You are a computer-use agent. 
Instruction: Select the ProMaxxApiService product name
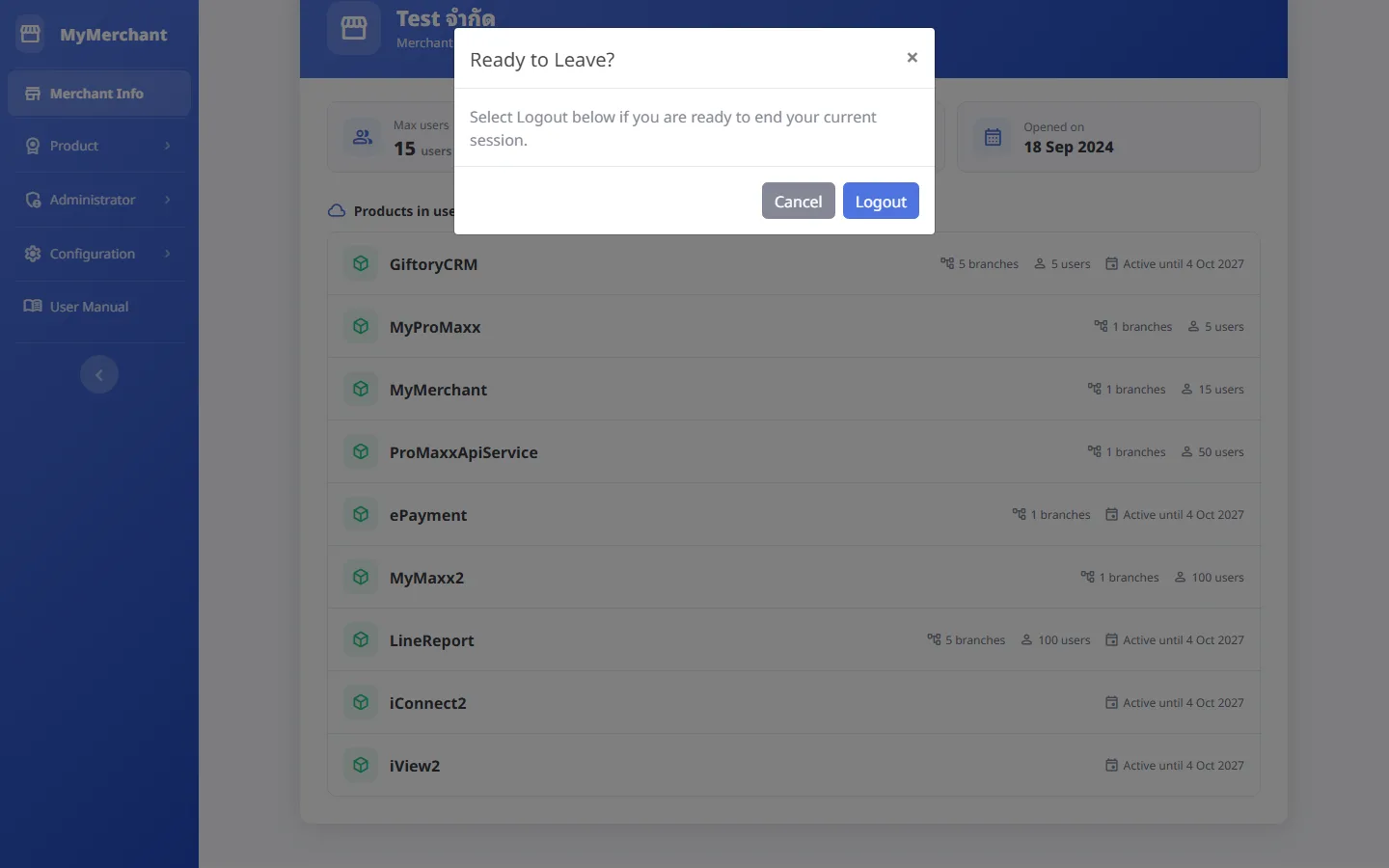pos(464,452)
